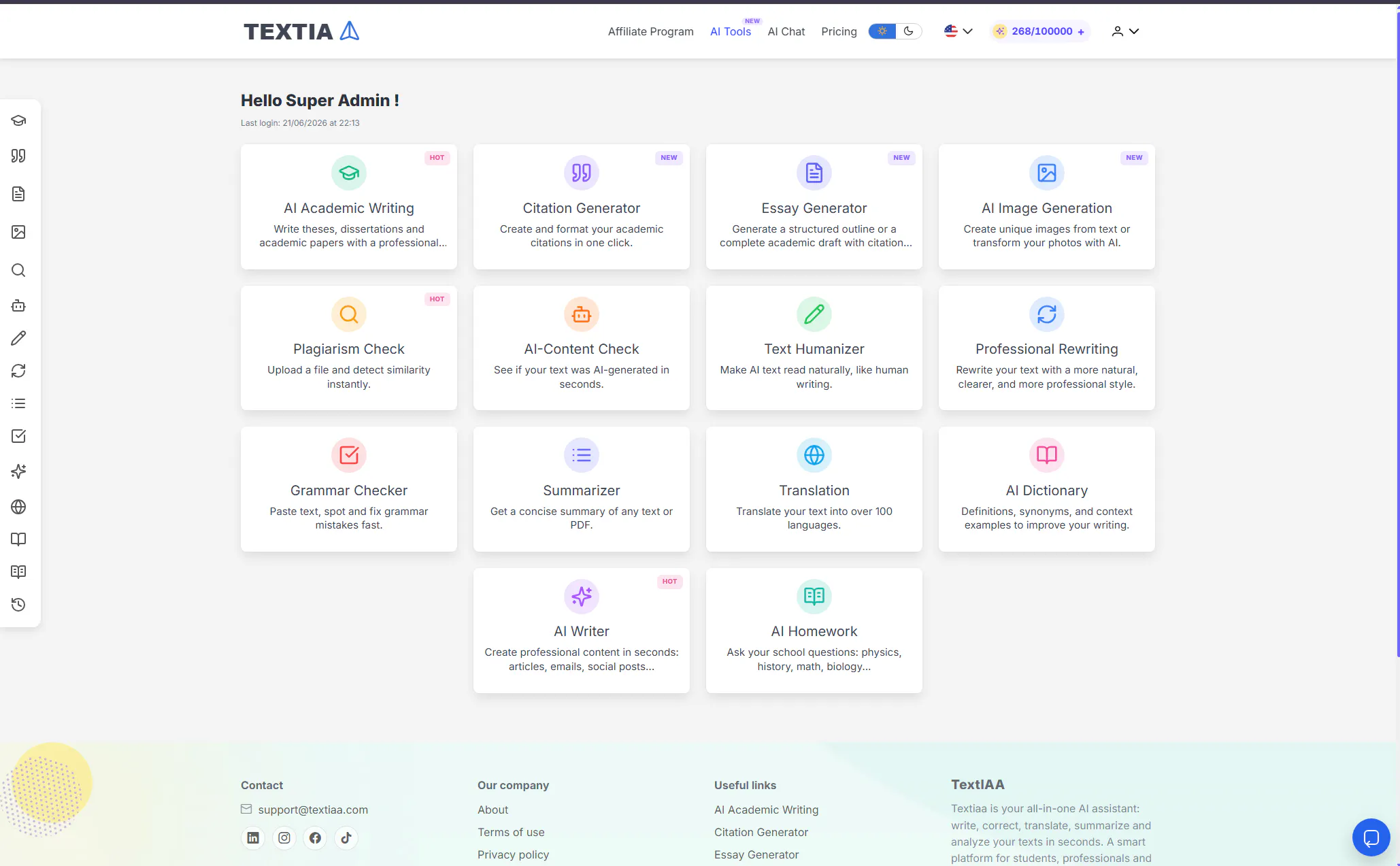Image resolution: width=1400 pixels, height=866 pixels.
Task: Open the Summarizer card
Action: tap(582, 489)
